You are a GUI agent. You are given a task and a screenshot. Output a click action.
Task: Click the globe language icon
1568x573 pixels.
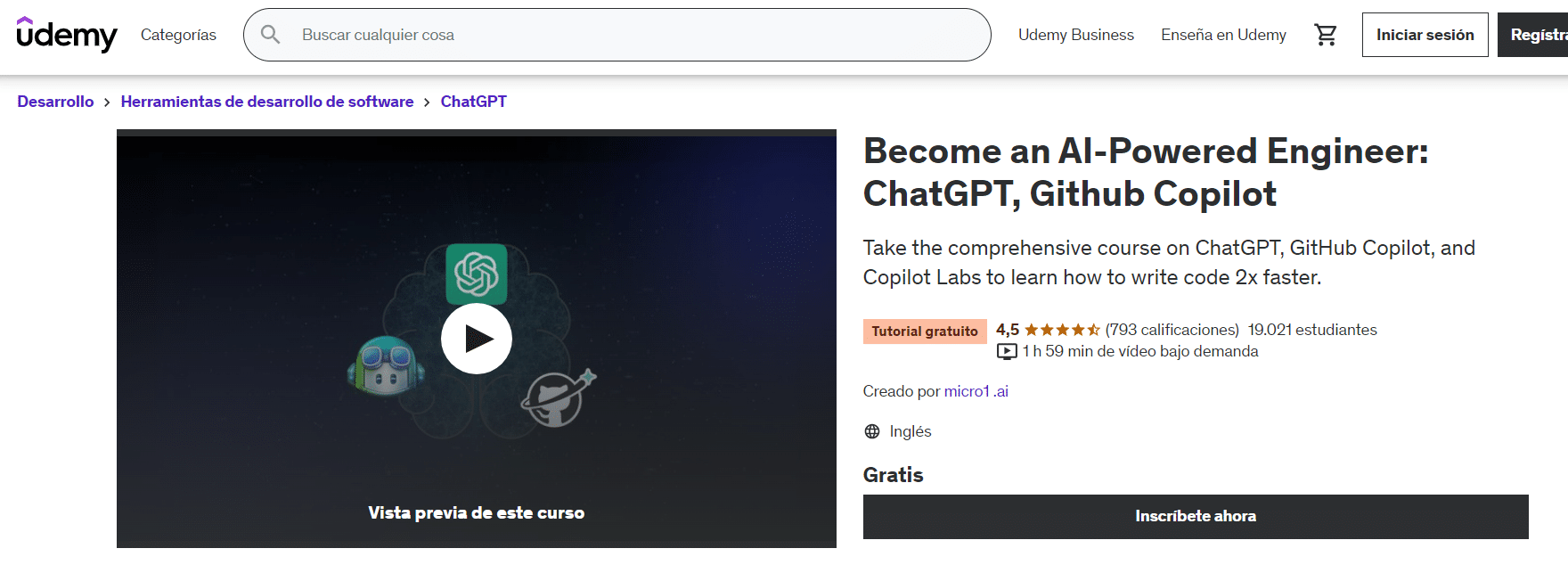click(x=871, y=431)
